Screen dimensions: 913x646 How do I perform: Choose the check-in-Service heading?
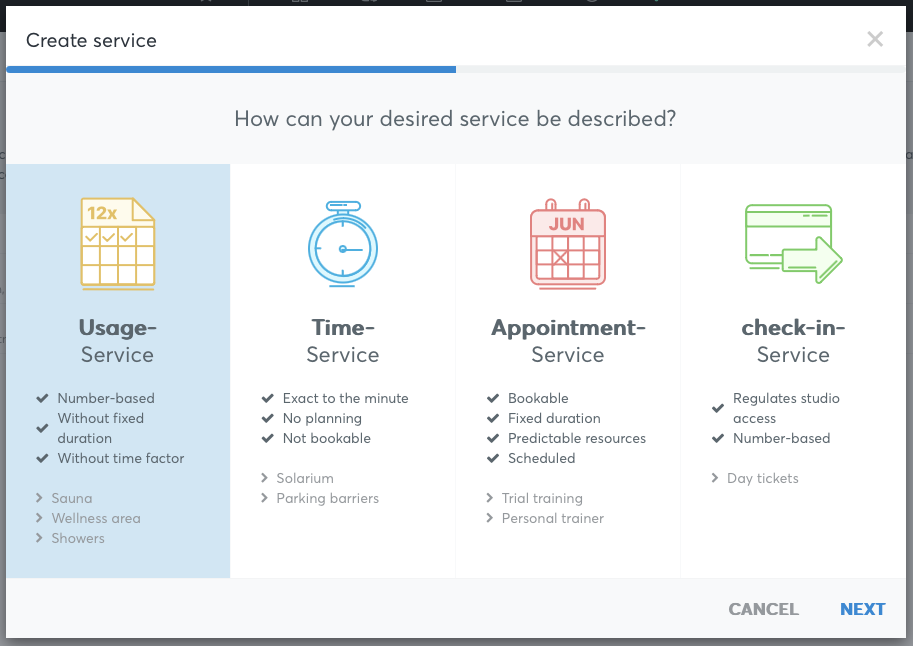click(x=793, y=341)
